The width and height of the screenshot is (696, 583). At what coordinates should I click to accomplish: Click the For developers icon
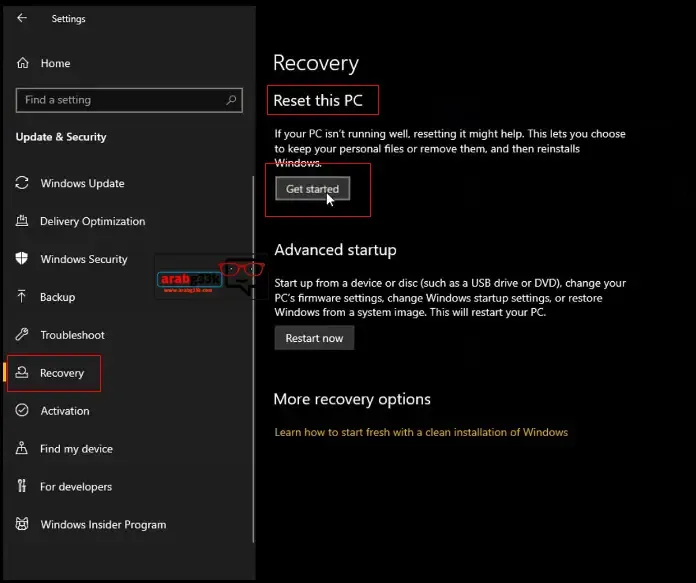(22, 486)
